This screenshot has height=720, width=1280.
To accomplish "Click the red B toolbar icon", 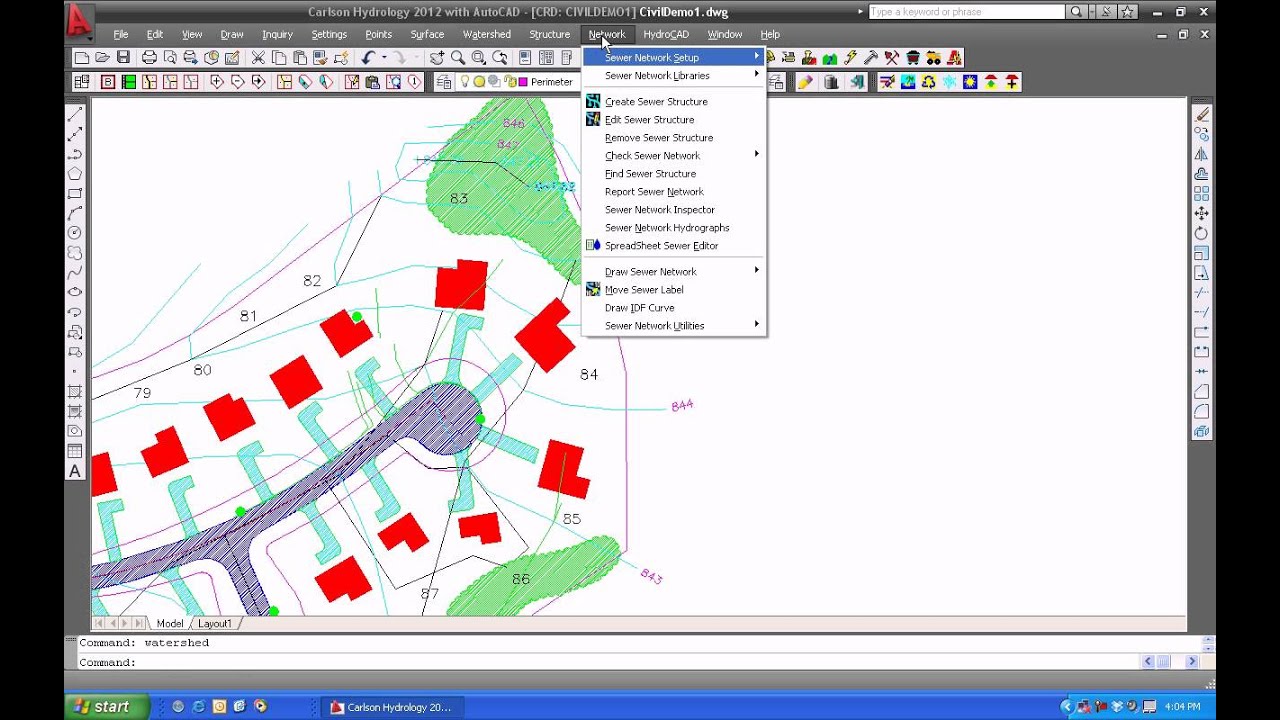I will [108, 82].
